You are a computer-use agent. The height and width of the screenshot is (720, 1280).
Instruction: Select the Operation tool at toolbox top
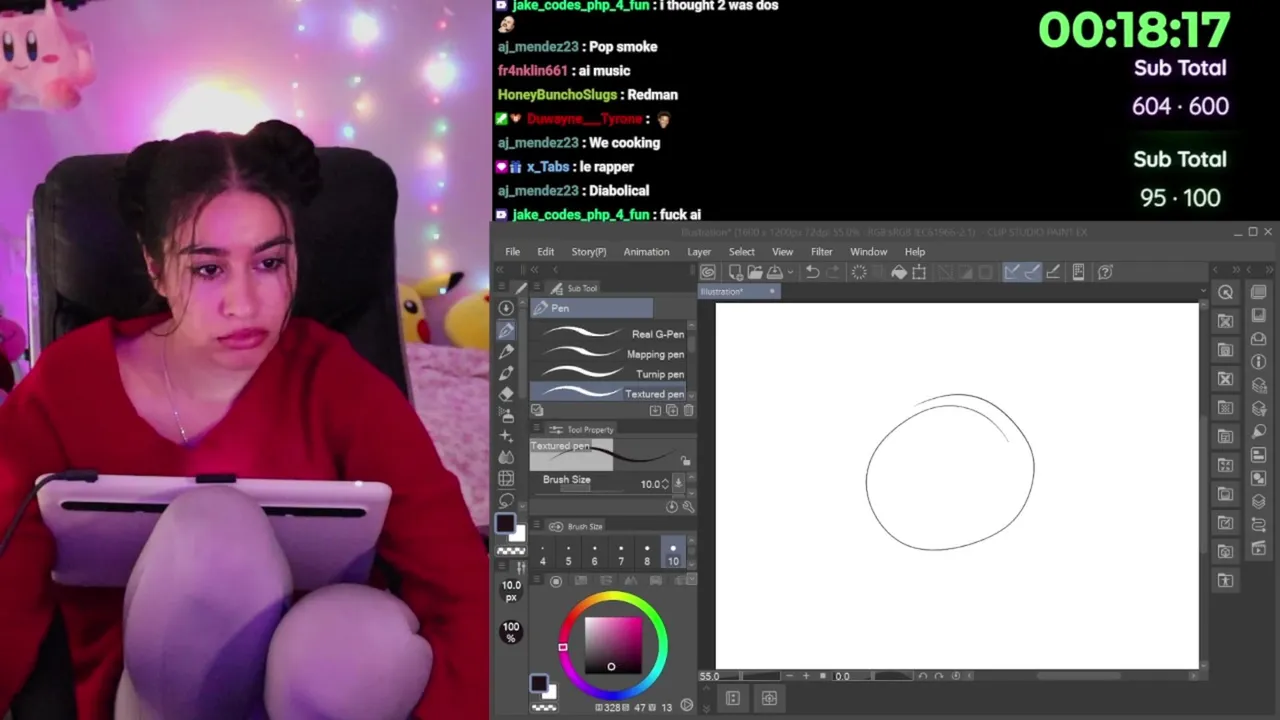pyautogui.click(x=506, y=308)
